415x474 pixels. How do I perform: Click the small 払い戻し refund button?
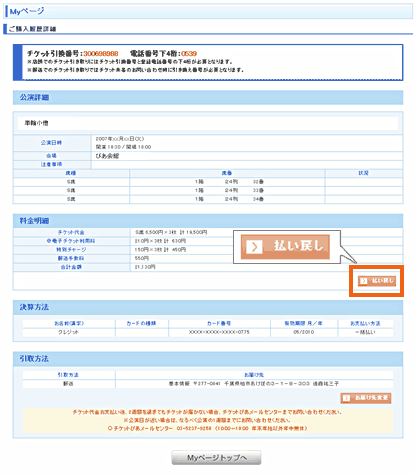tap(377, 281)
